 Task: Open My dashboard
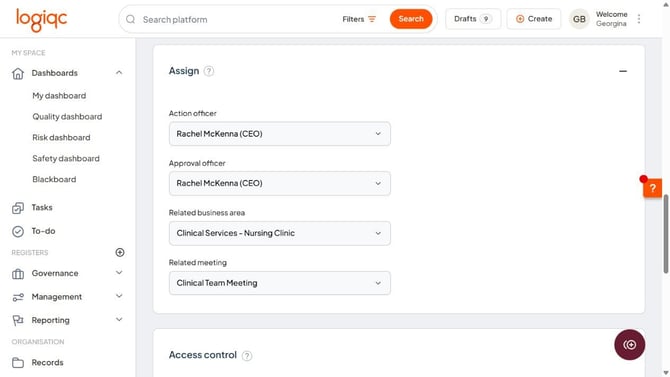[x=59, y=96]
